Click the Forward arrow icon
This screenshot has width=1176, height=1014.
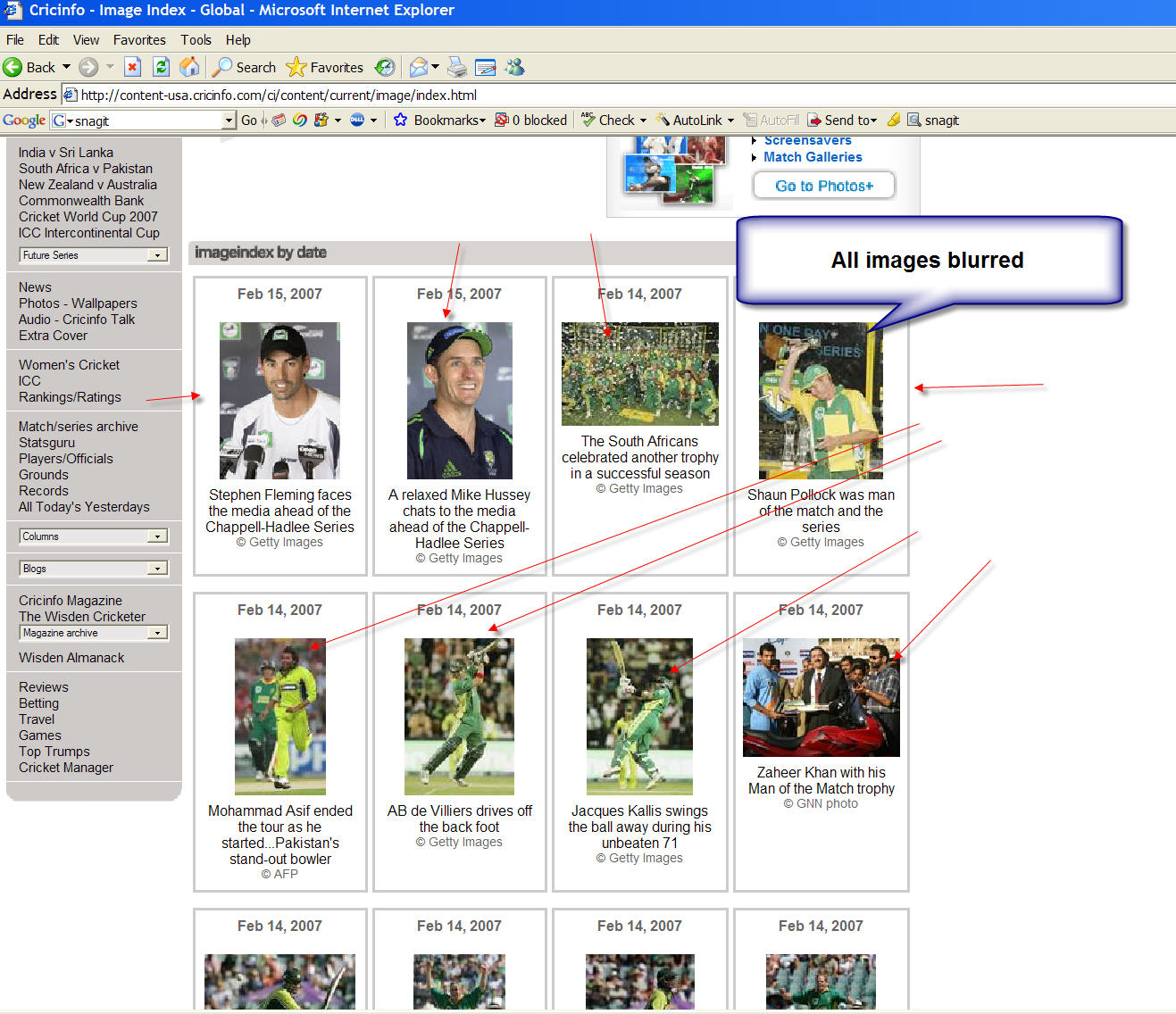tap(88, 67)
